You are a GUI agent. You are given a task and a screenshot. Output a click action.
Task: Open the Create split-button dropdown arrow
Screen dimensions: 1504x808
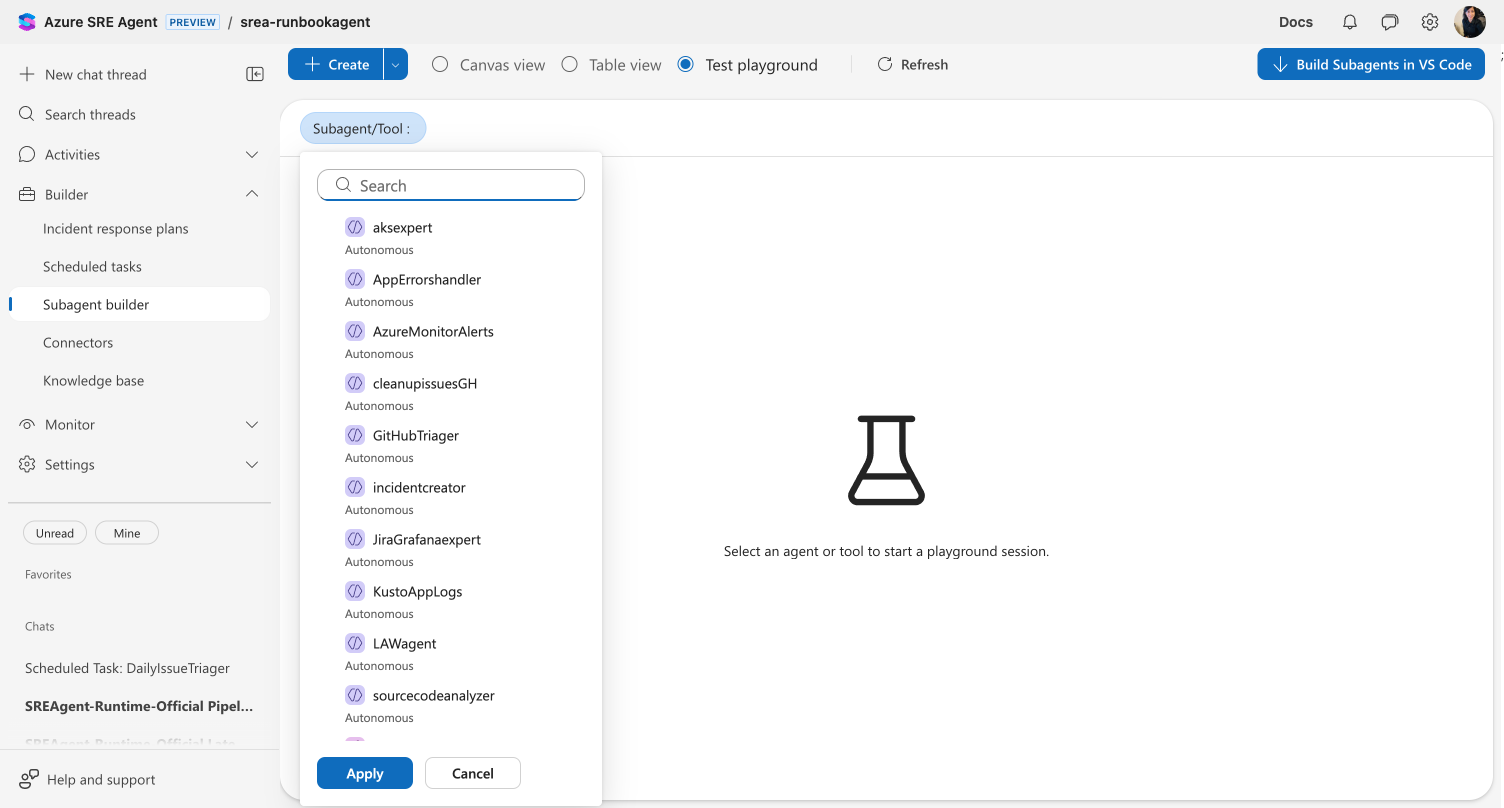tap(396, 64)
